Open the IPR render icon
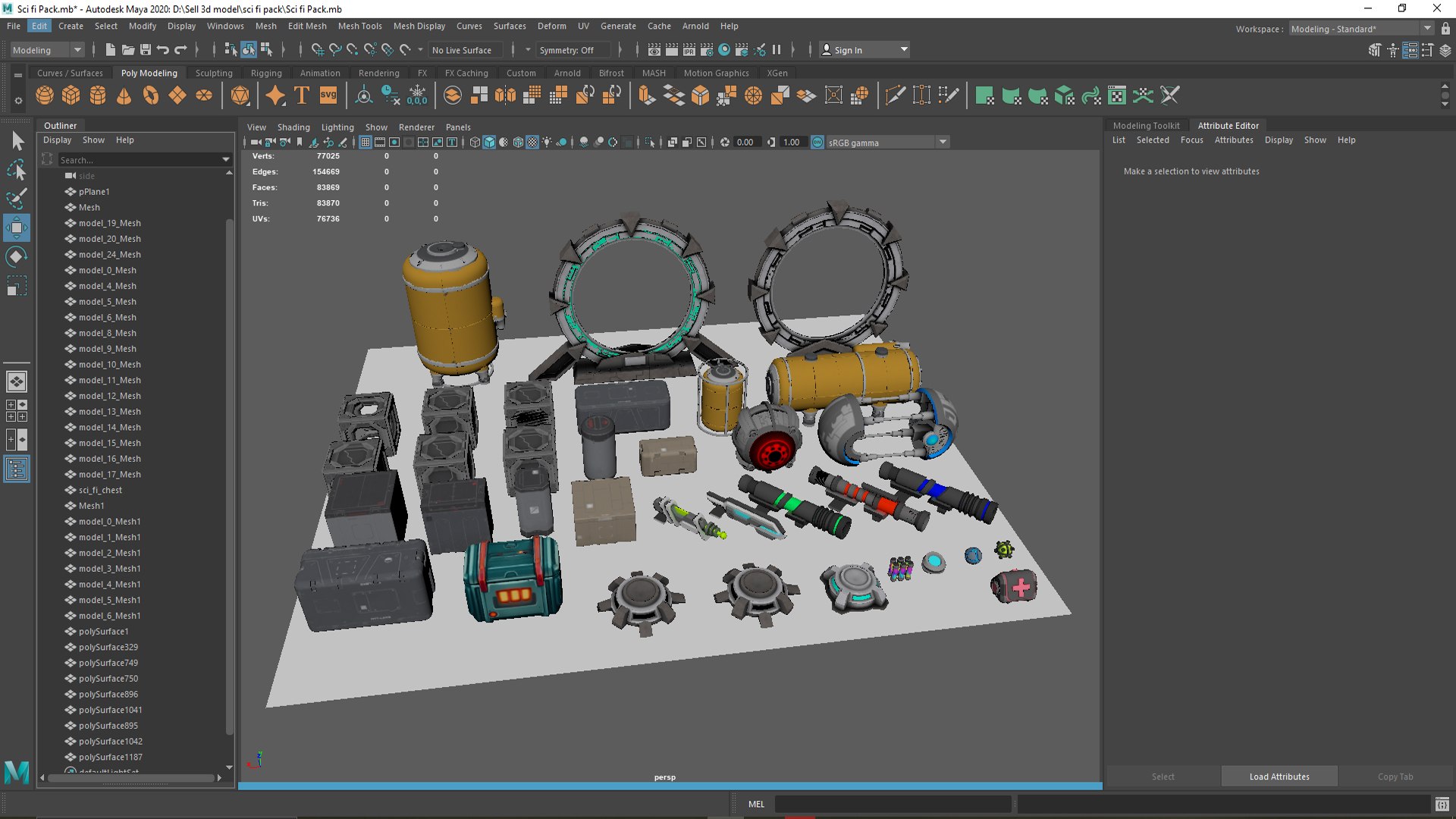The height and width of the screenshot is (819, 1456). pyautogui.click(x=689, y=50)
